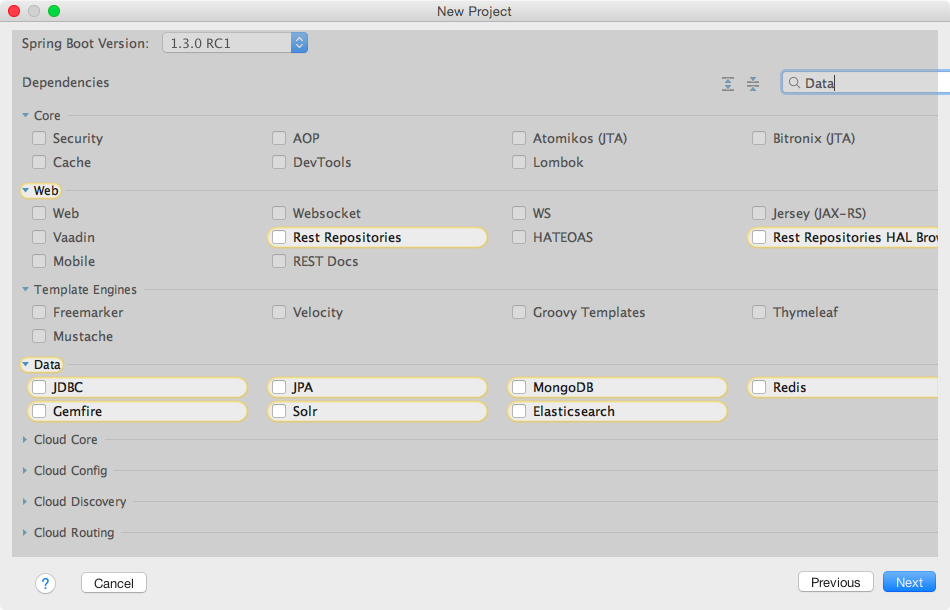This screenshot has width=950, height=610.
Task: Click the Collapse All dependencies icon
Action: [x=752, y=84]
